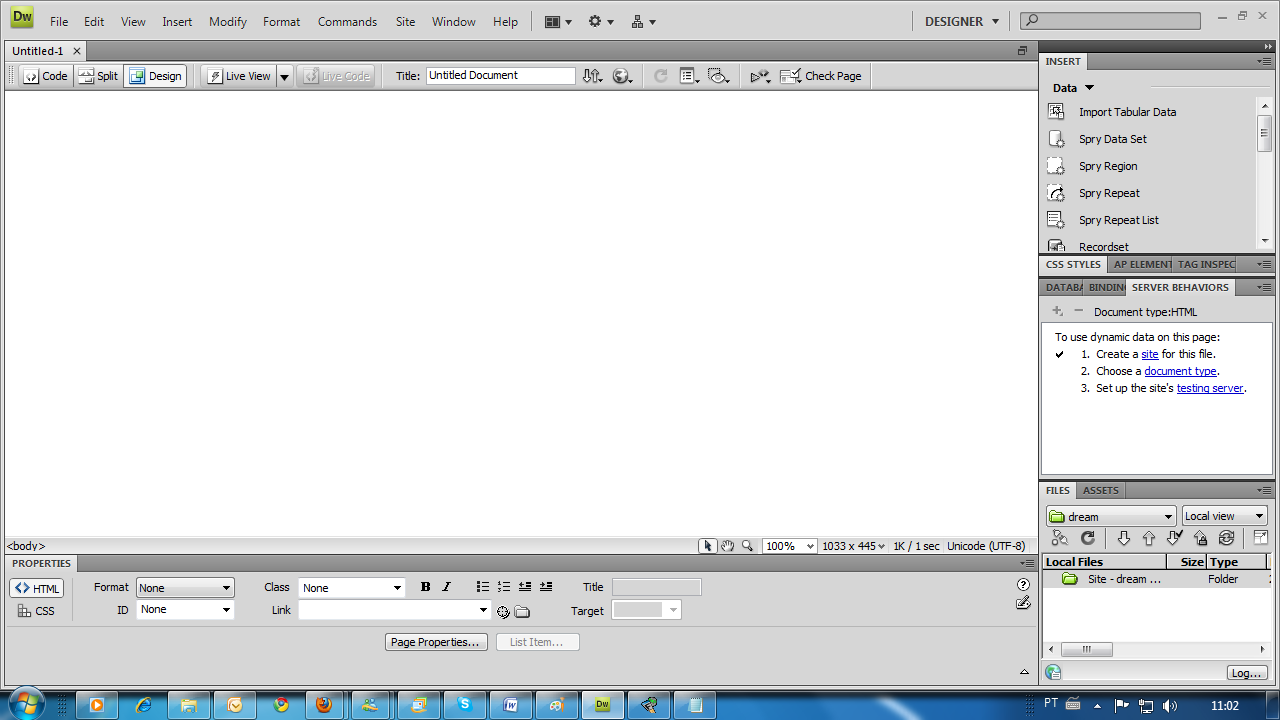
Task: Select CSS mode in Properties panel
Action: click(37, 611)
